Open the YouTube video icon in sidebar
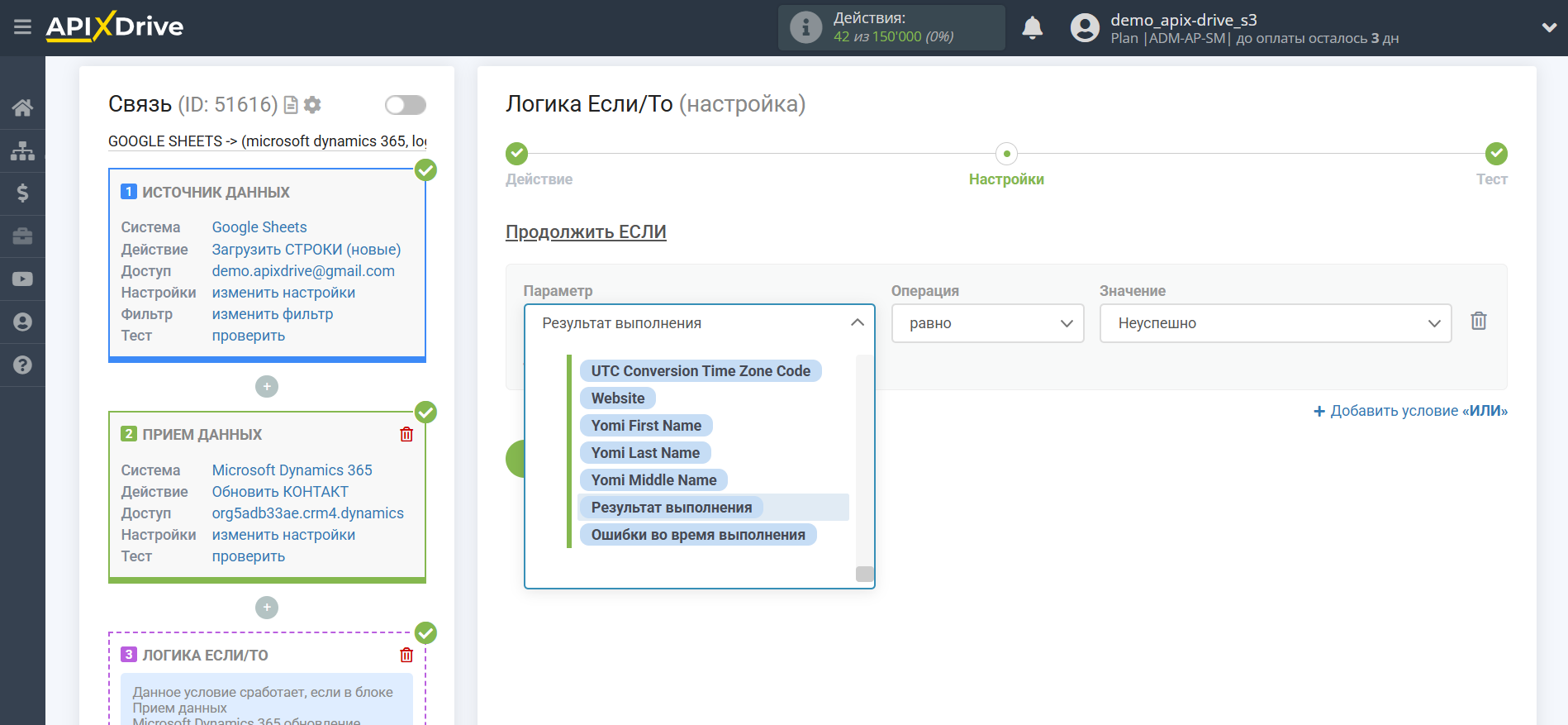This screenshot has height=725, width=1568. pos(22,279)
